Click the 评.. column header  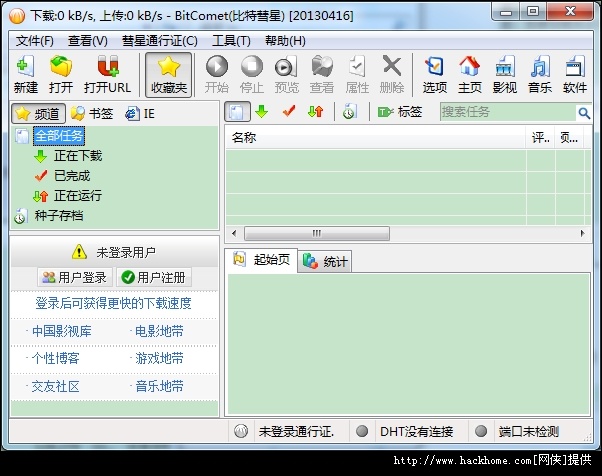(x=540, y=137)
